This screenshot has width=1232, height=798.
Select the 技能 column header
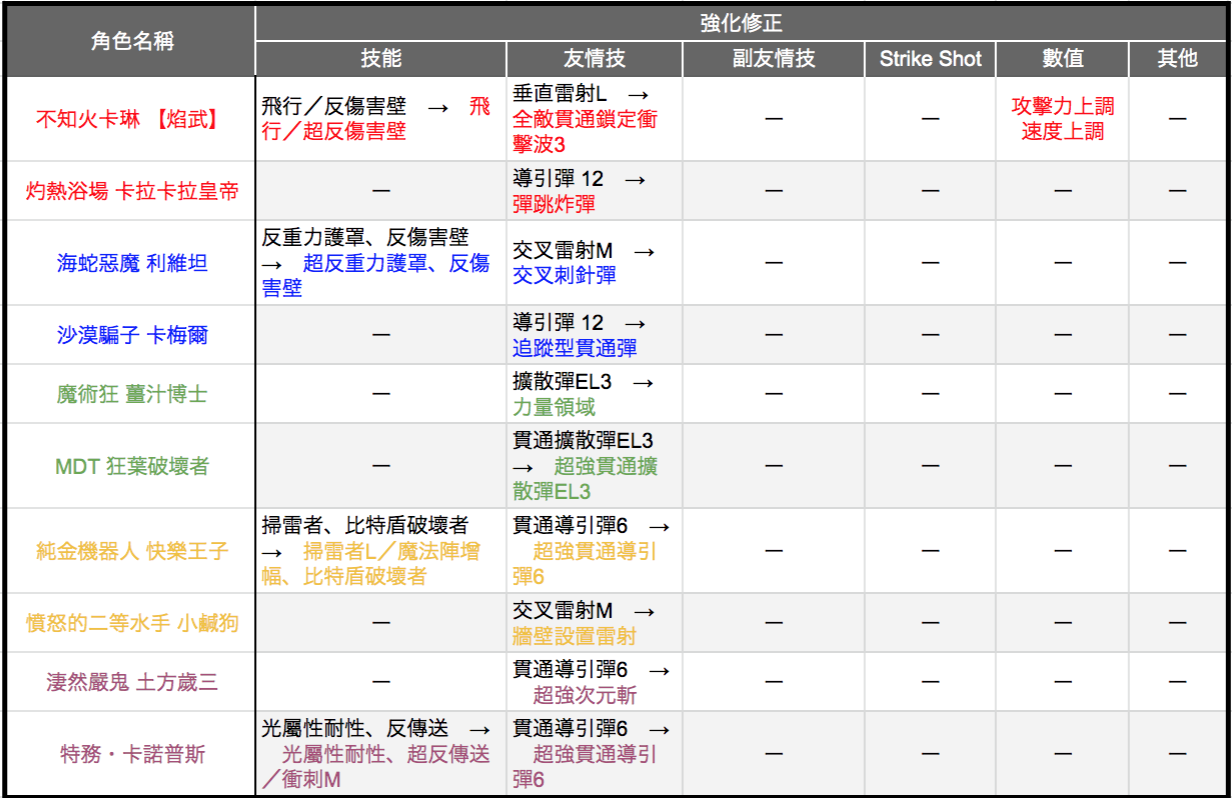[381, 59]
